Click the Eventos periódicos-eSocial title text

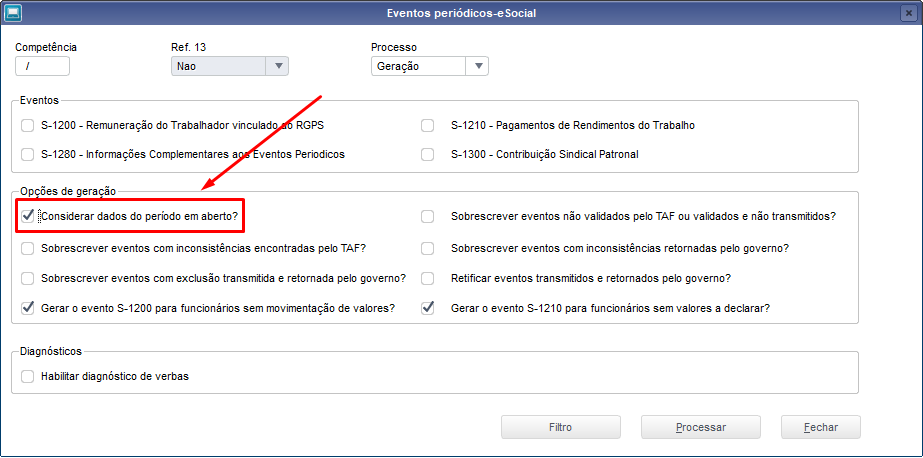[x=462, y=13]
